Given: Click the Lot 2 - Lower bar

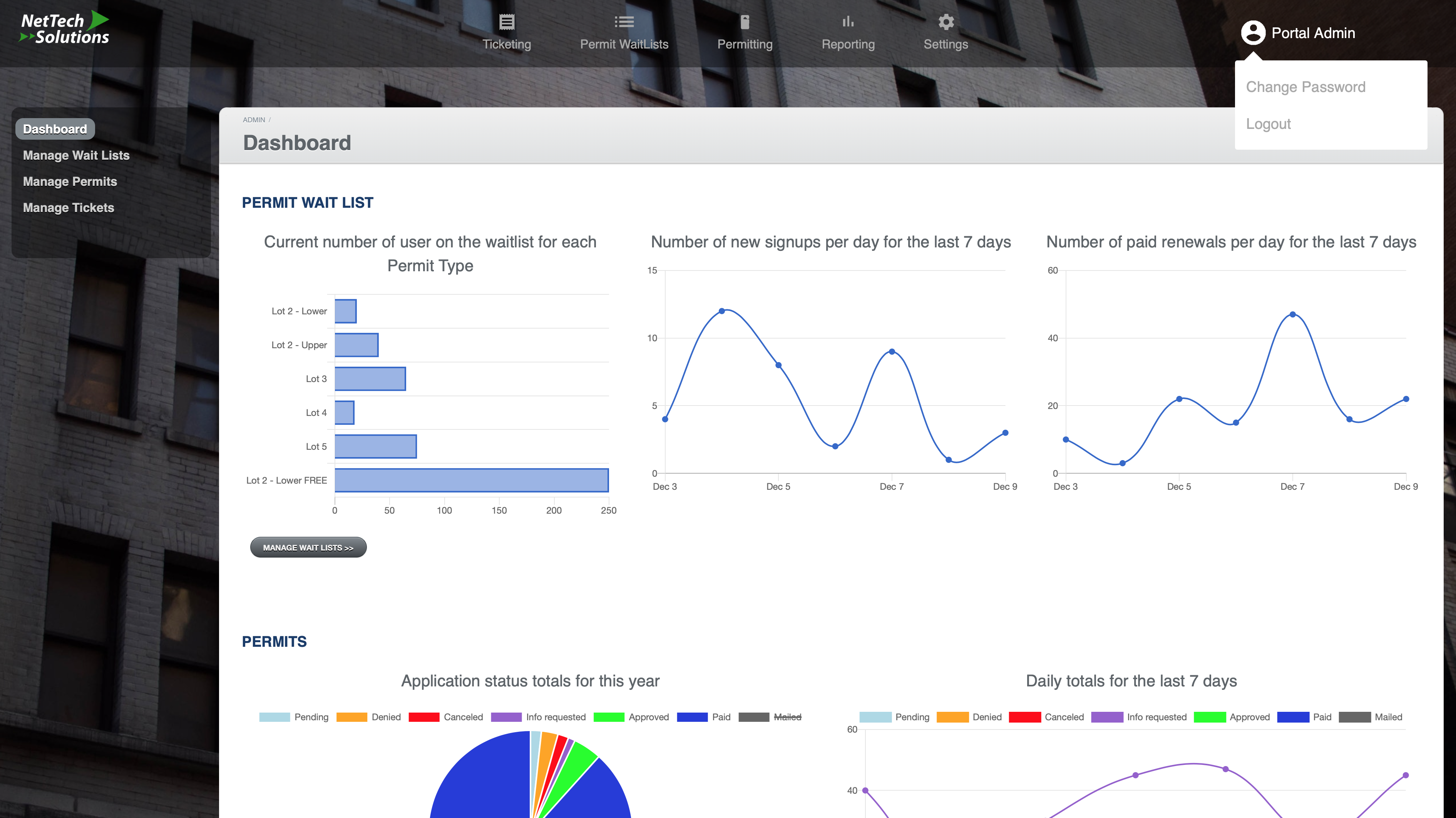Looking at the screenshot, I should click(x=345, y=311).
